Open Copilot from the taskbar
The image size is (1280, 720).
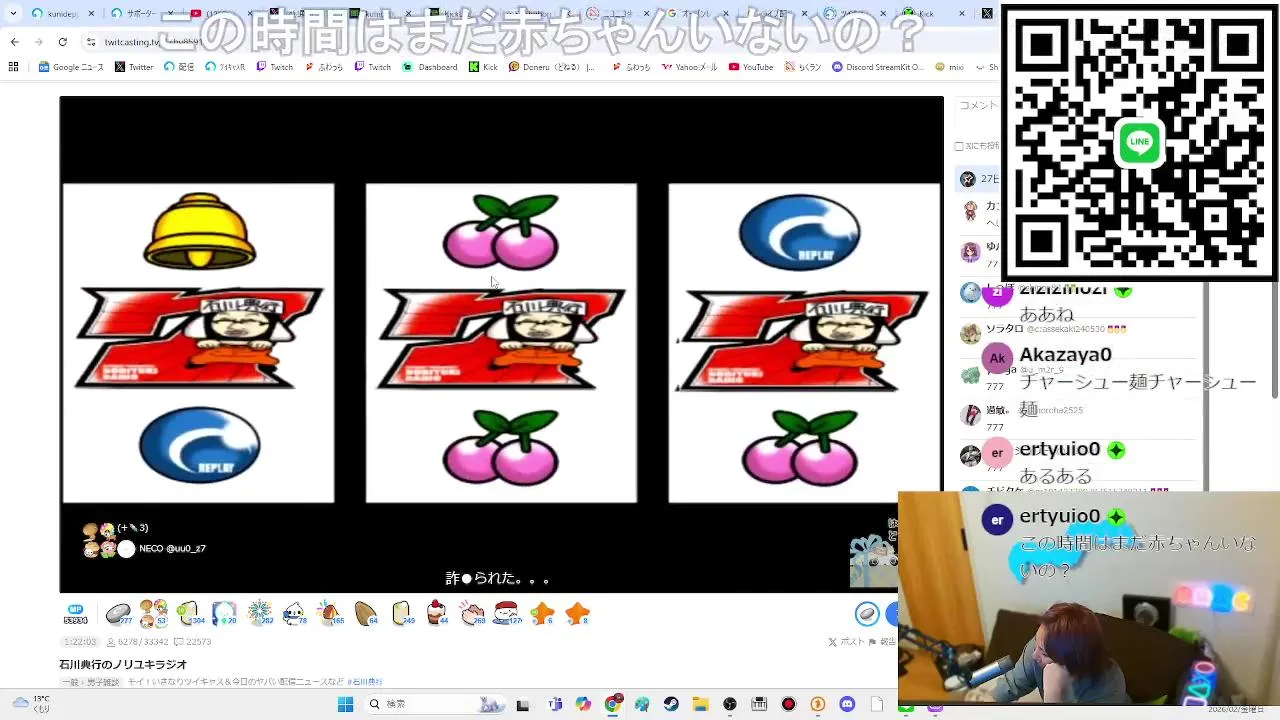click(583, 704)
